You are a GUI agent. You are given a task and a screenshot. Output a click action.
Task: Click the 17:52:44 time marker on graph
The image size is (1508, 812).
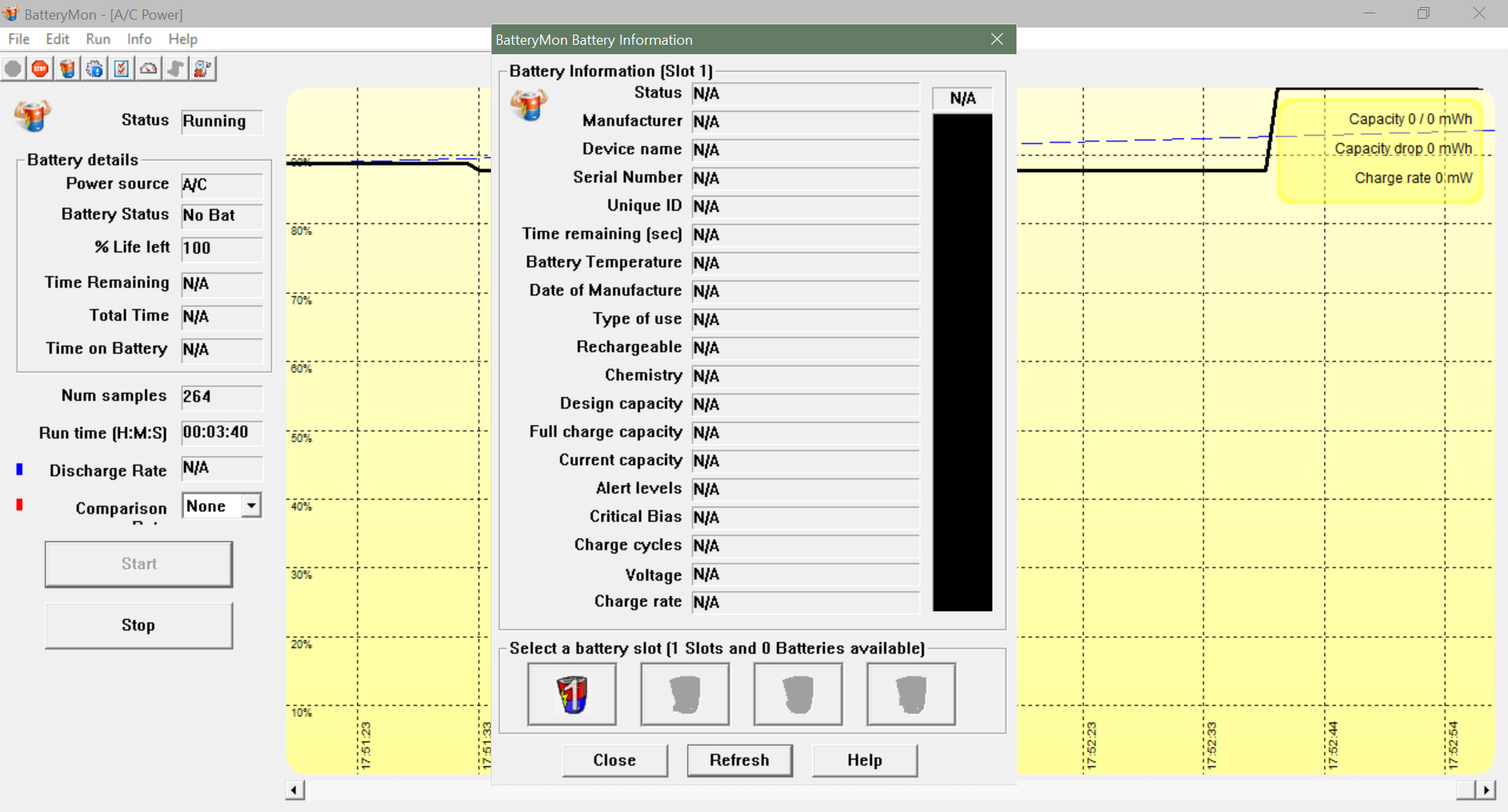tap(1332, 745)
